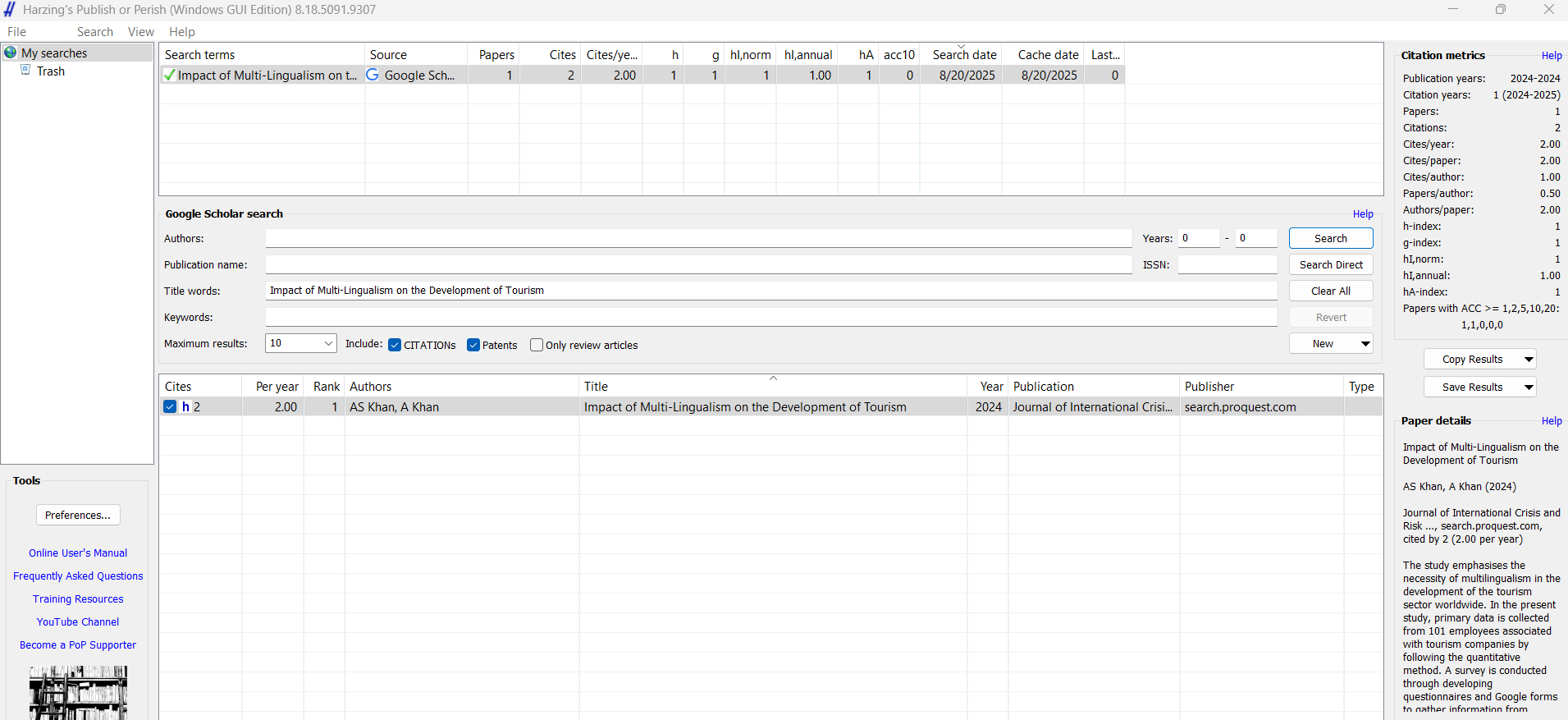Click AS Khan, A Khan authors cell

click(462, 406)
